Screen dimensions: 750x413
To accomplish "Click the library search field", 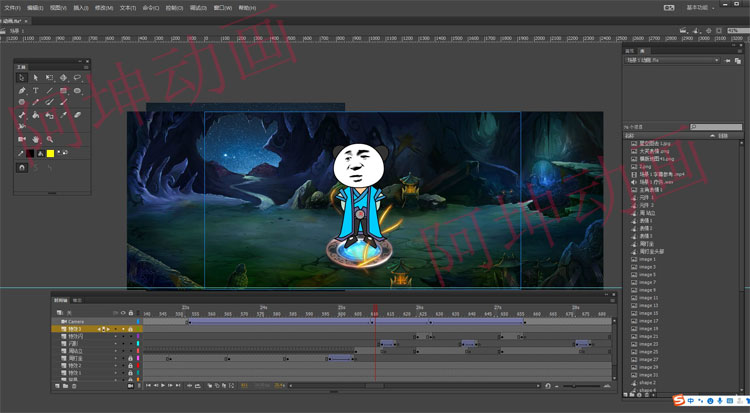I will (x=716, y=127).
